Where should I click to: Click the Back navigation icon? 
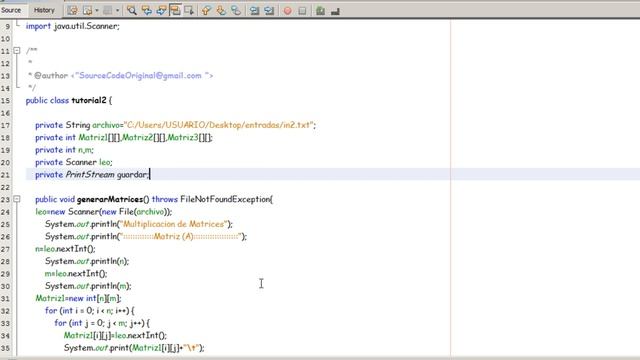coord(87,11)
